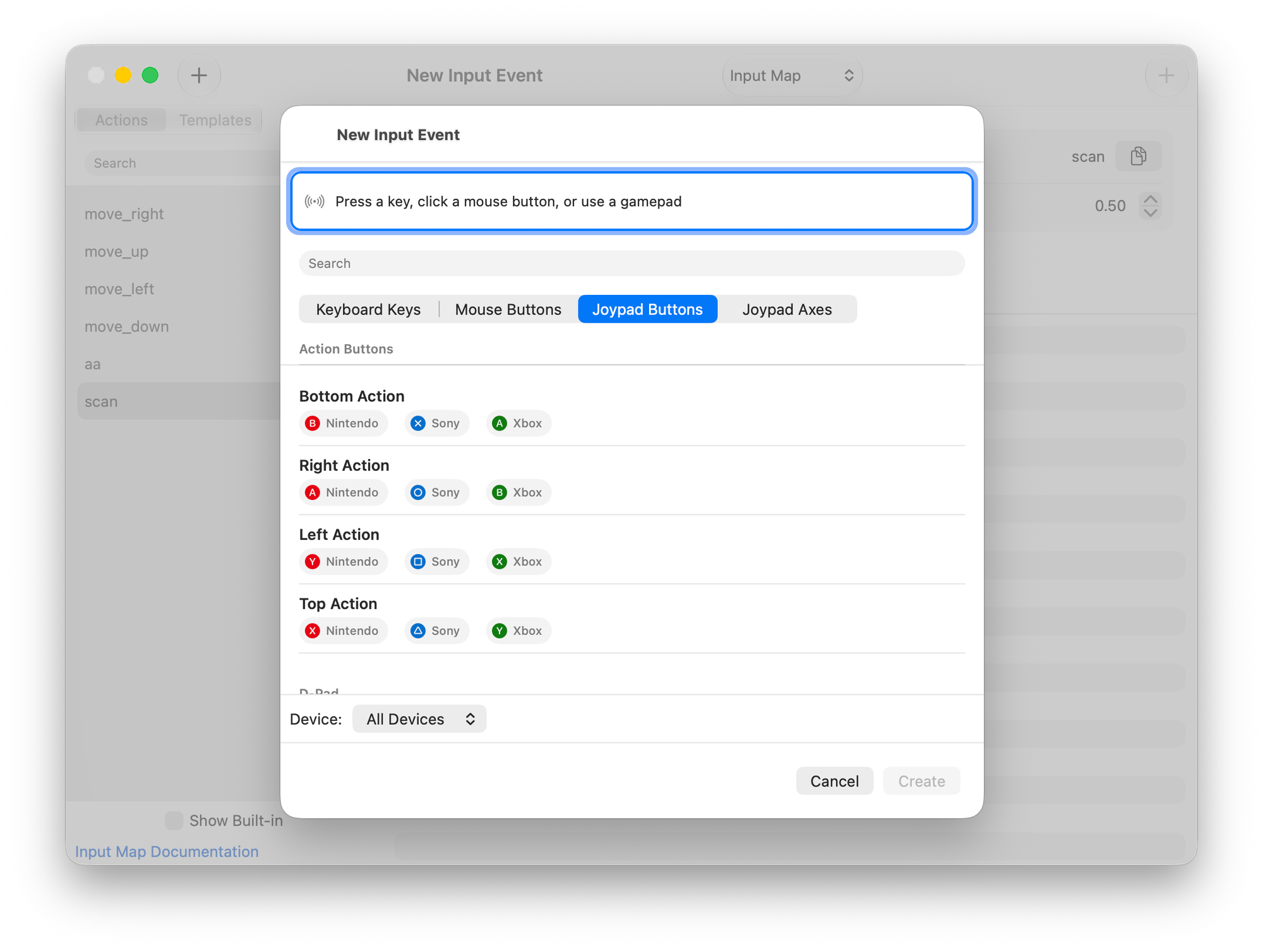Select Nintendo X for Top Action
The image size is (1263, 952).
pyautogui.click(x=343, y=631)
